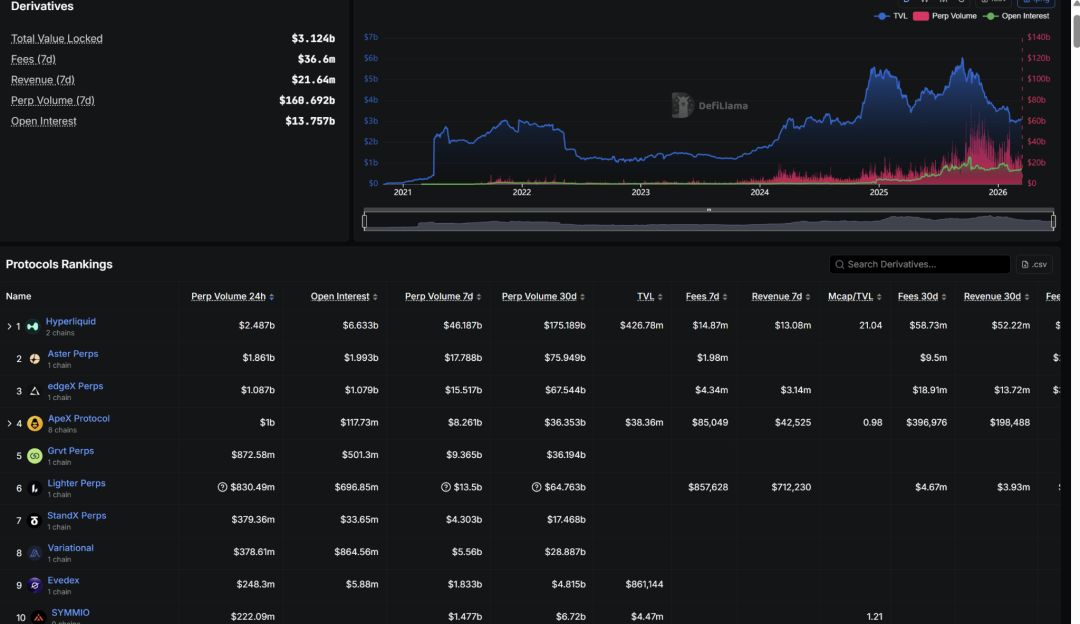Viewport: 1080px width, 624px height.
Task: Click the ApeX Protocol logo icon
Action: pos(35,423)
